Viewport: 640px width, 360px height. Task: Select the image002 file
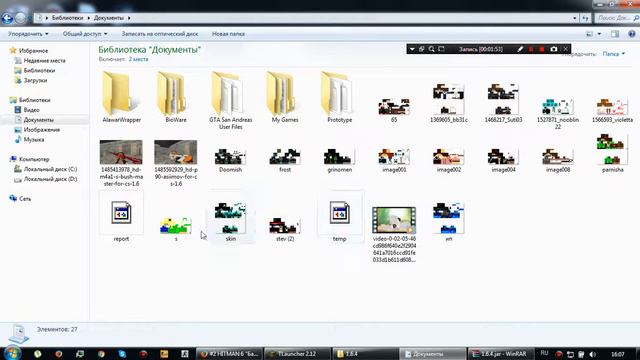coord(449,160)
